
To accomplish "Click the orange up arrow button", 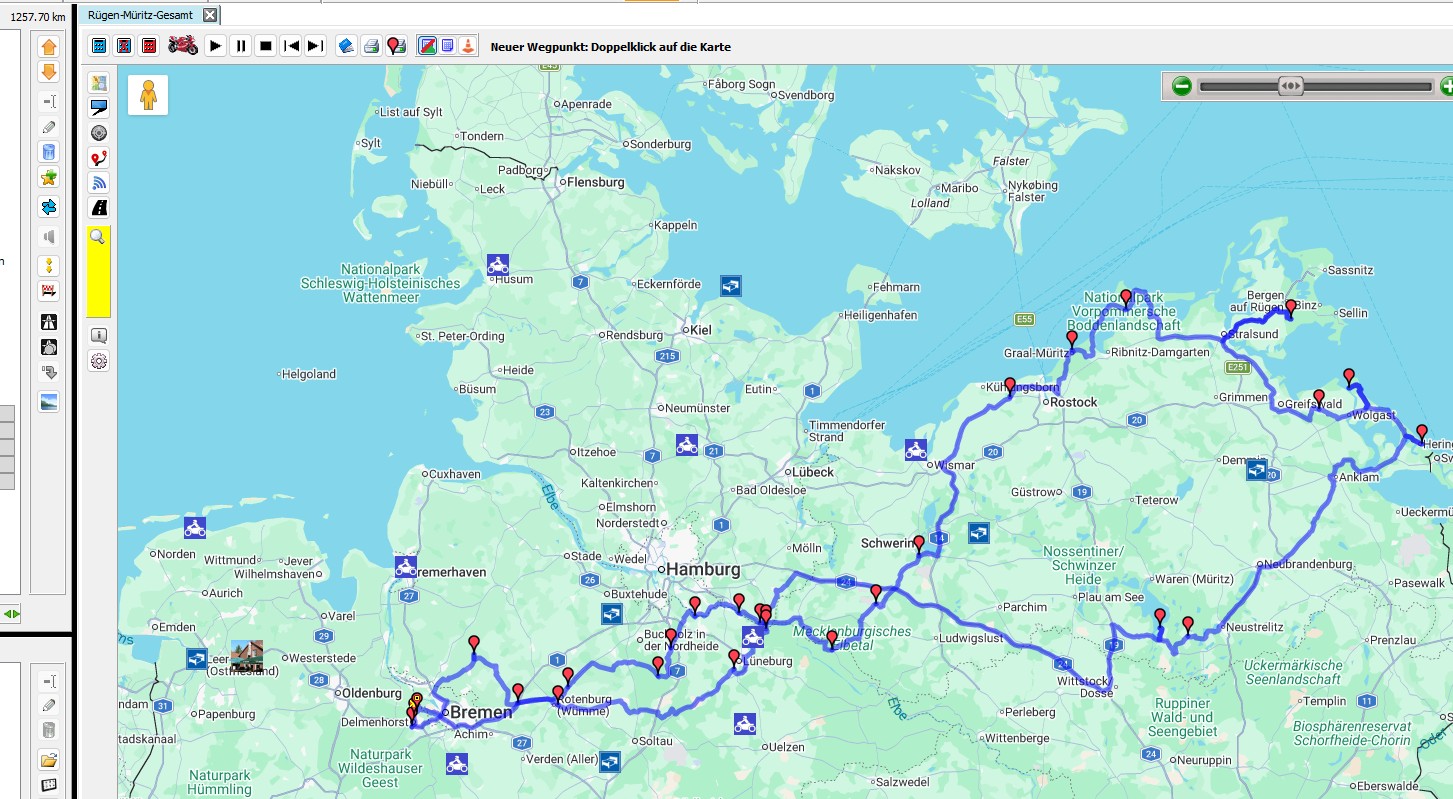I will coord(48,47).
